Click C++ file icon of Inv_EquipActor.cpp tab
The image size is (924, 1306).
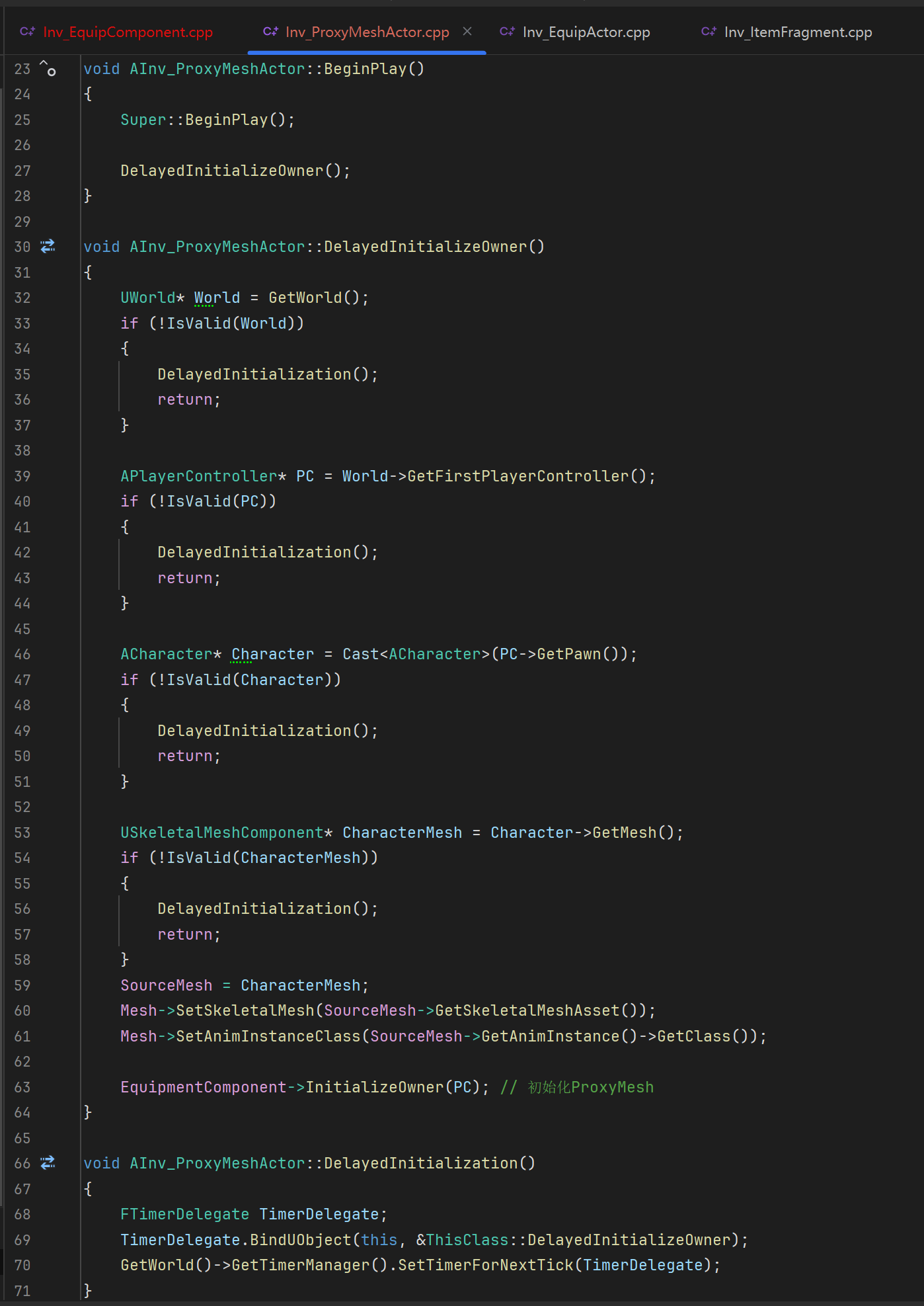coord(507,31)
